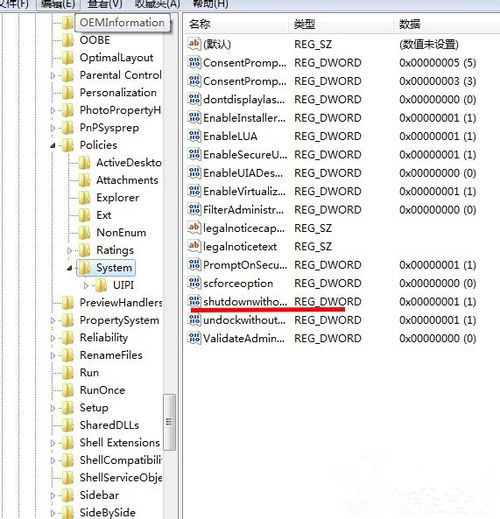Image resolution: width=500 pixels, height=519 pixels.
Task: Select the ValidateAdmin DWORD value icon
Action: [x=194, y=338]
